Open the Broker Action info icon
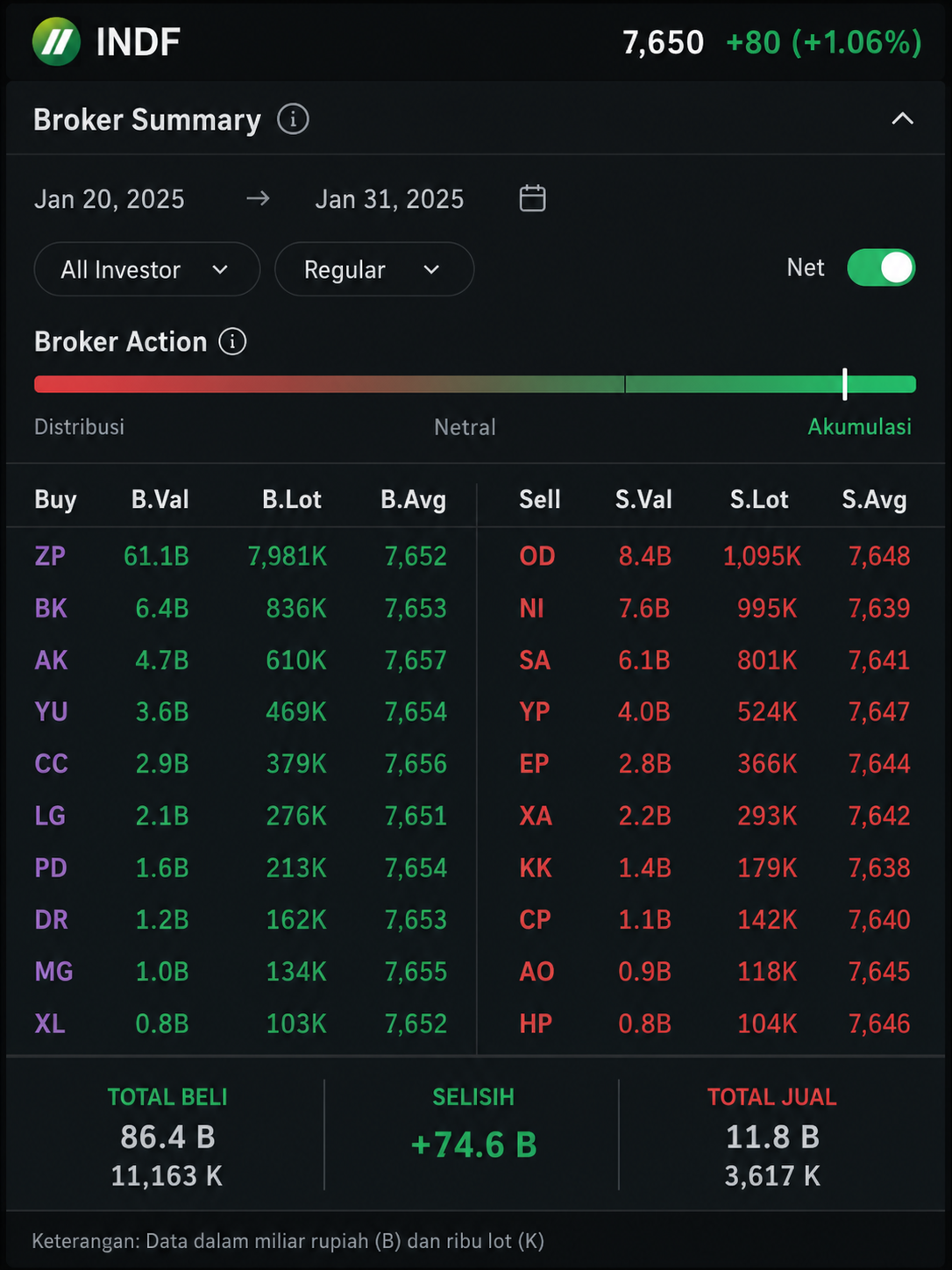The image size is (952, 1270). tap(232, 341)
